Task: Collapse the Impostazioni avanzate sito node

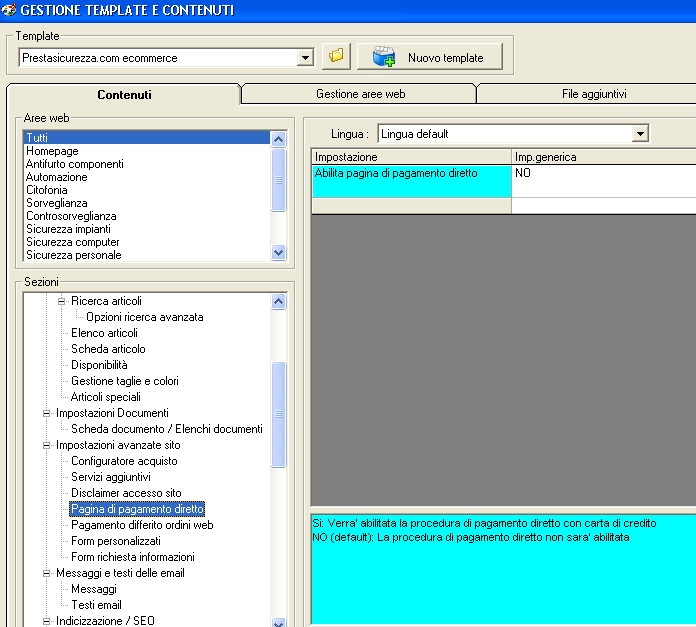Action: tap(46, 445)
